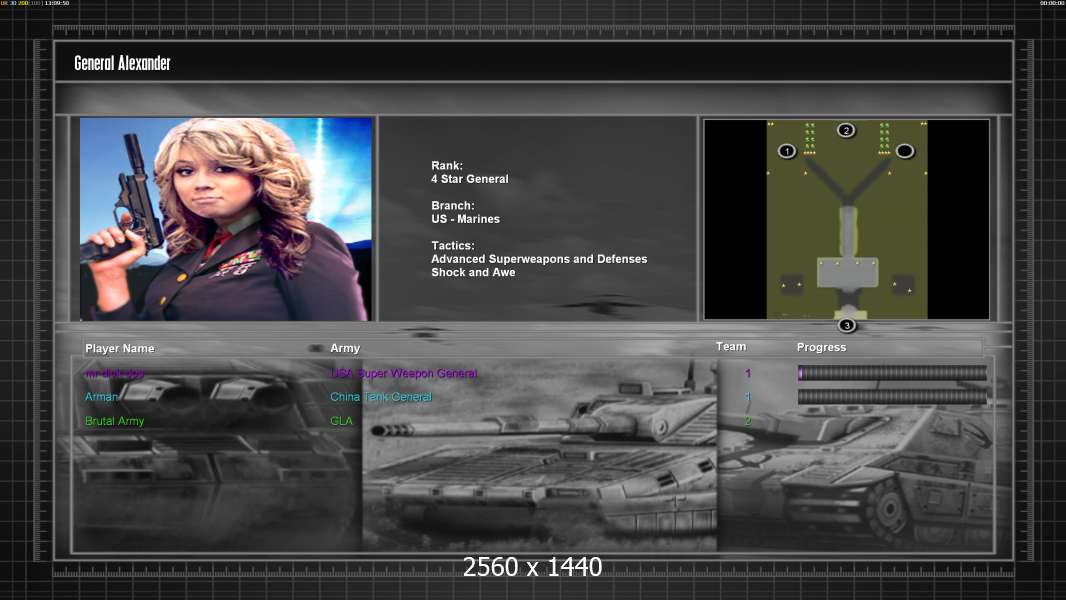Click the 'Army' column header
Screen dimensions: 1066x600
(345, 348)
